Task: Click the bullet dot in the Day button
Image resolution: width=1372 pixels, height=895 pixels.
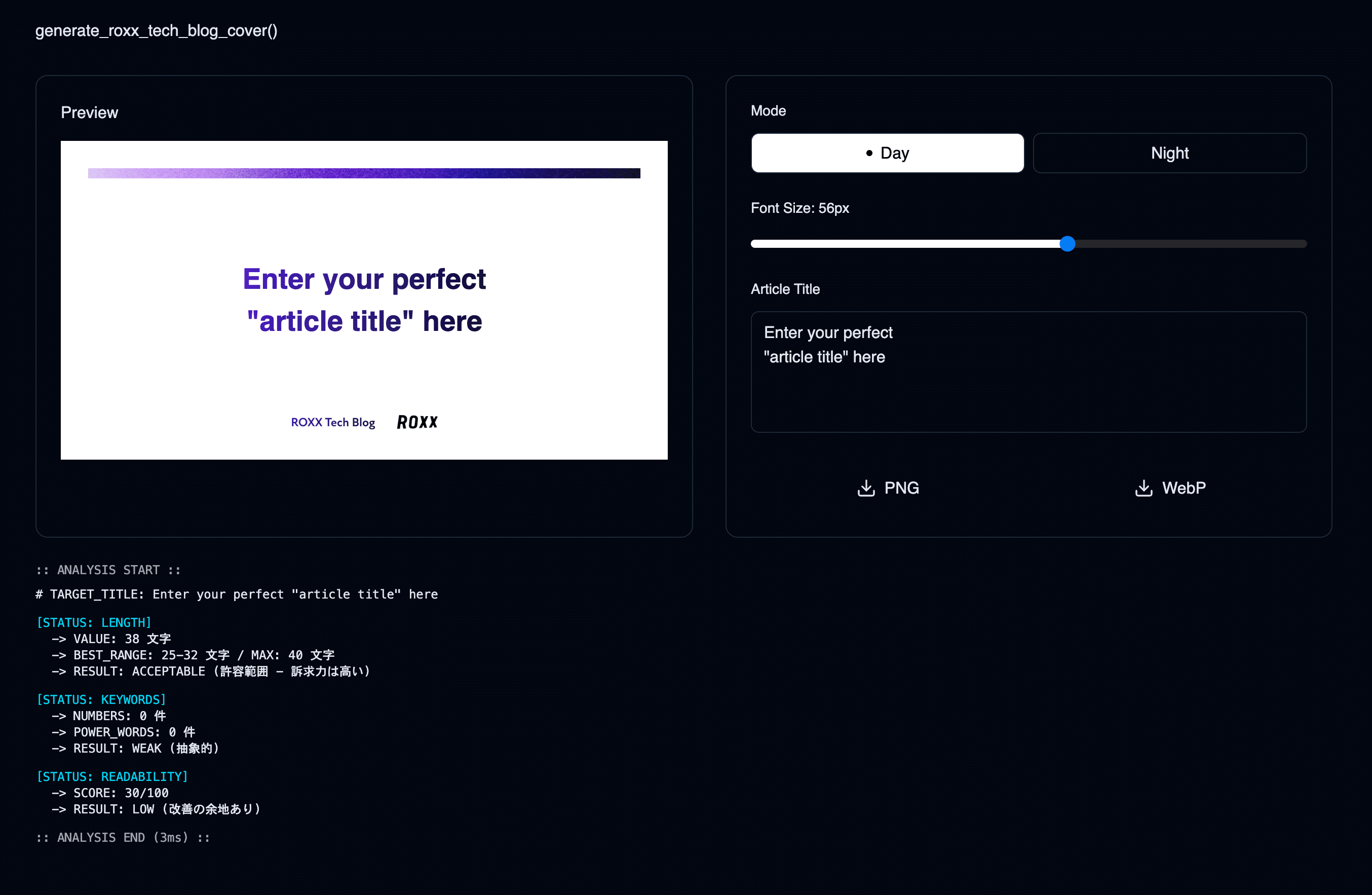Action: click(x=869, y=153)
